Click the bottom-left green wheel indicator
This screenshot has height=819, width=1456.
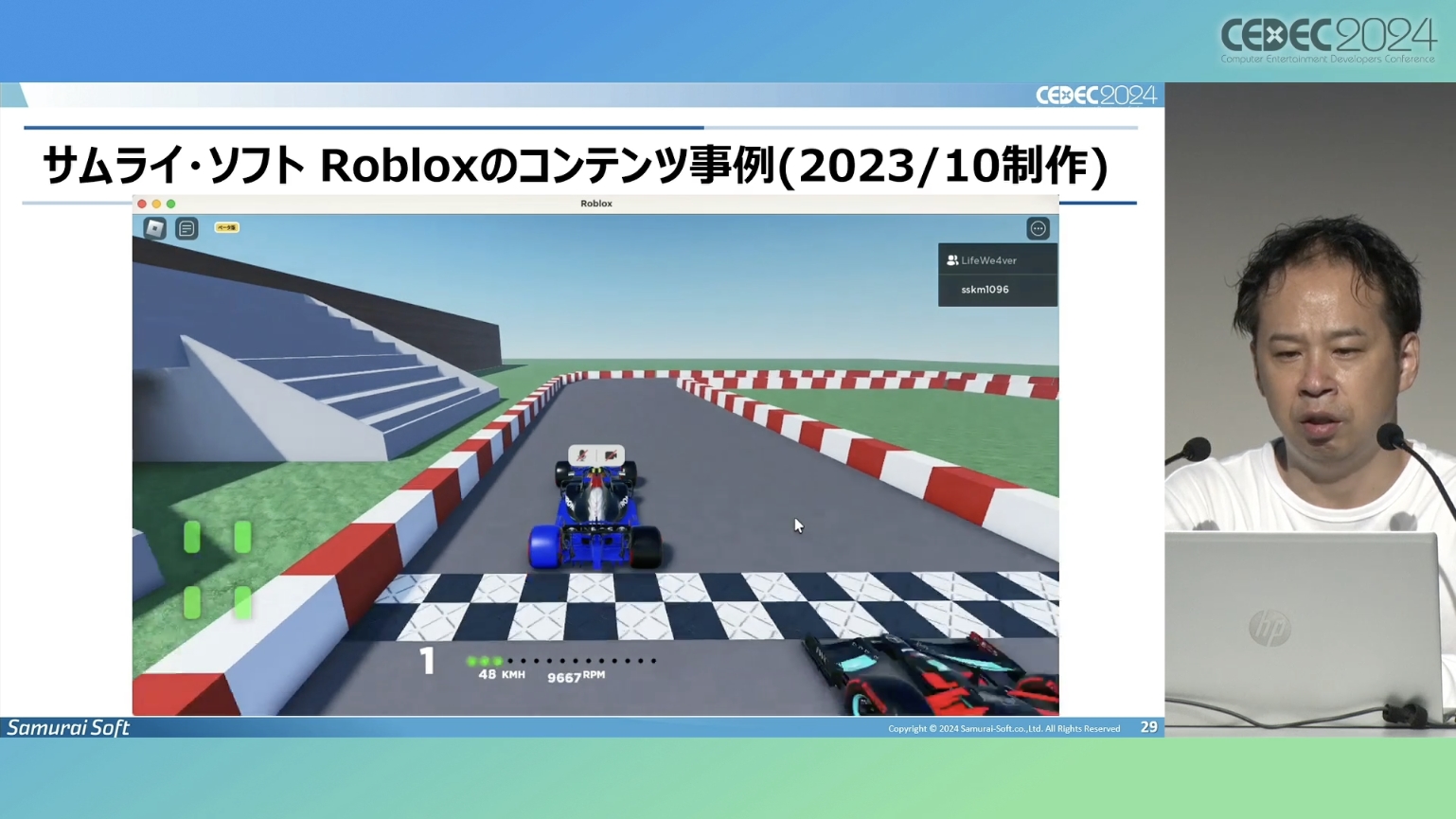pos(192,602)
